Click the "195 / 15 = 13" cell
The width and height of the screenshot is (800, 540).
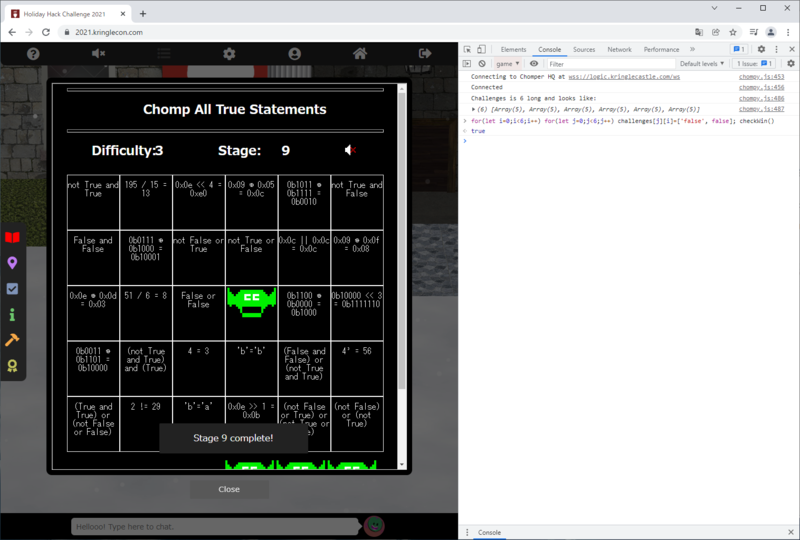point(146,202)
